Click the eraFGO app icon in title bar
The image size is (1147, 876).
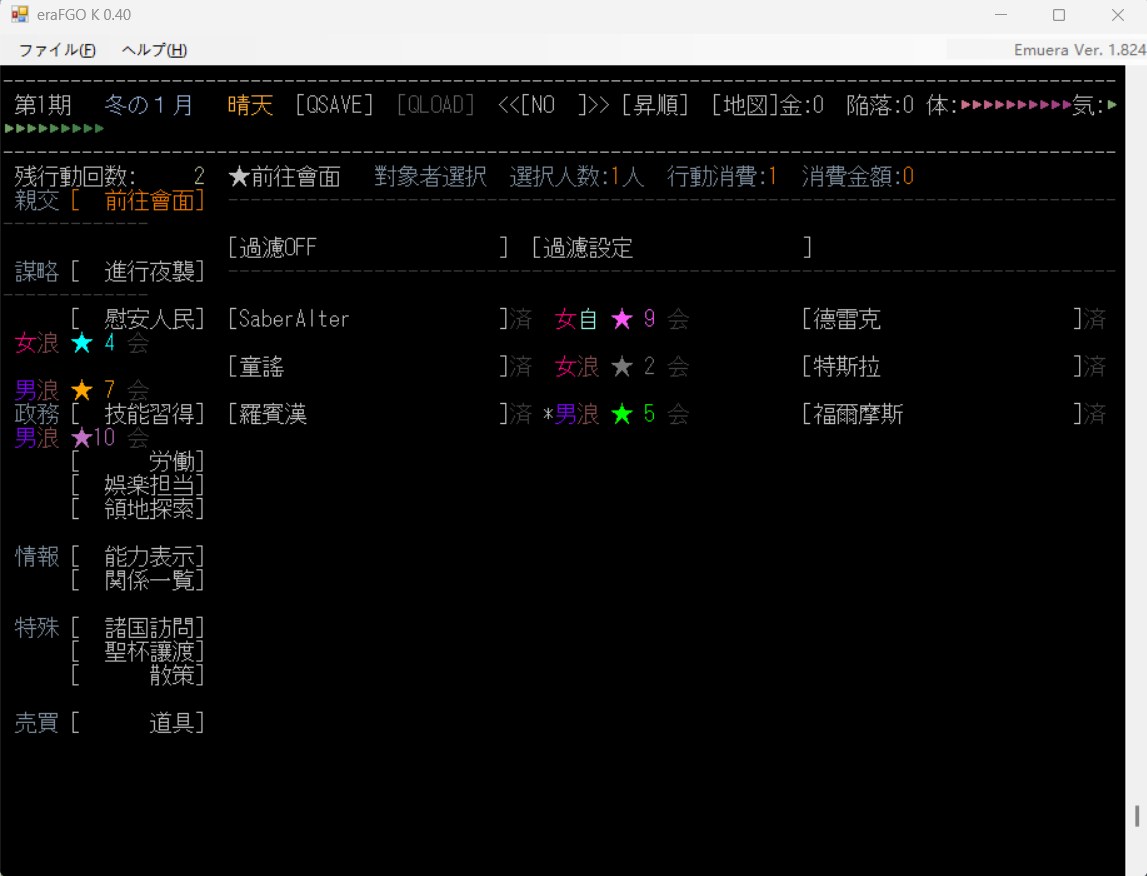point(19,15)
